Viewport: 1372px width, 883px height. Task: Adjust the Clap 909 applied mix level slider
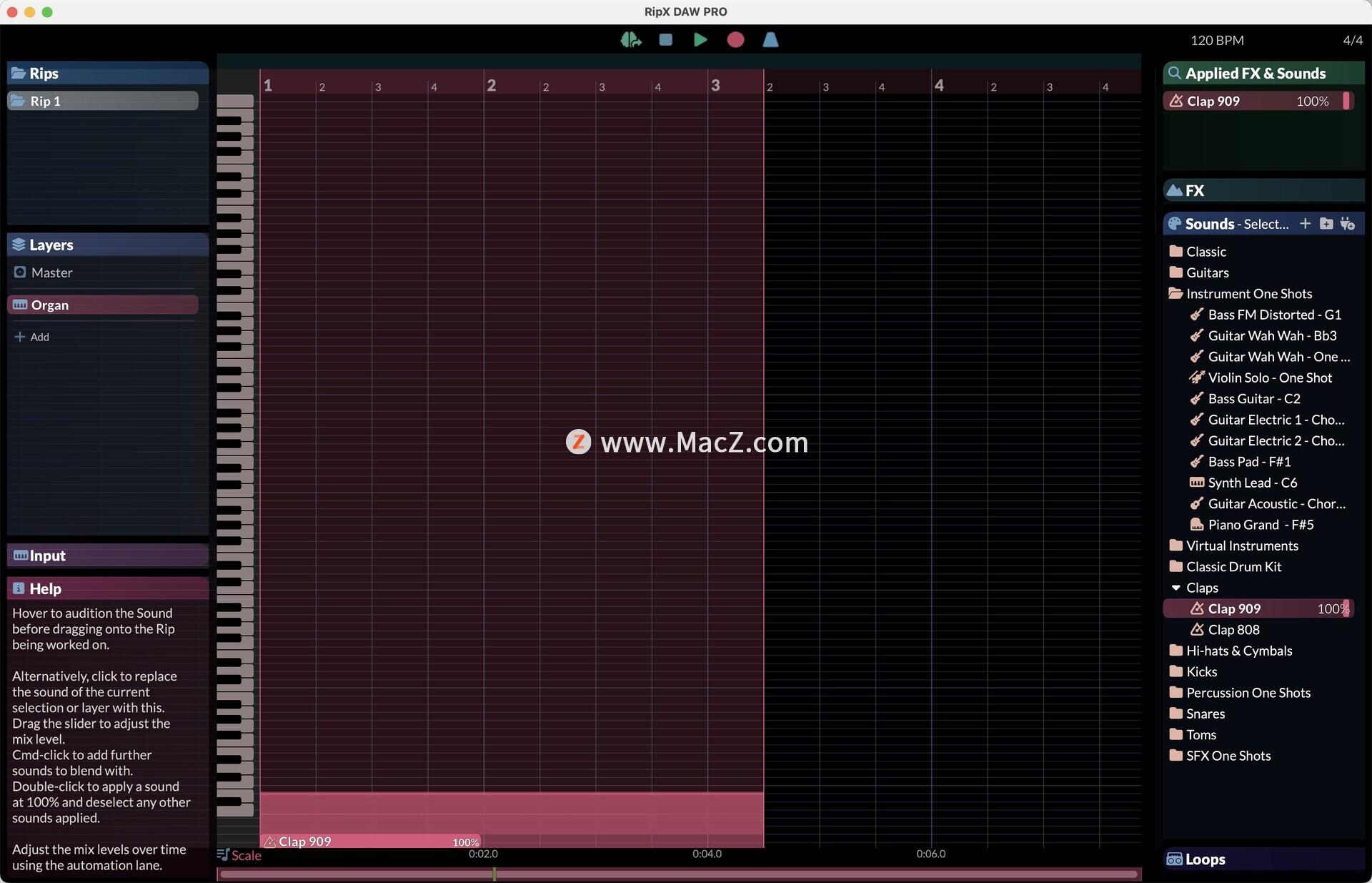[1346, 101]
